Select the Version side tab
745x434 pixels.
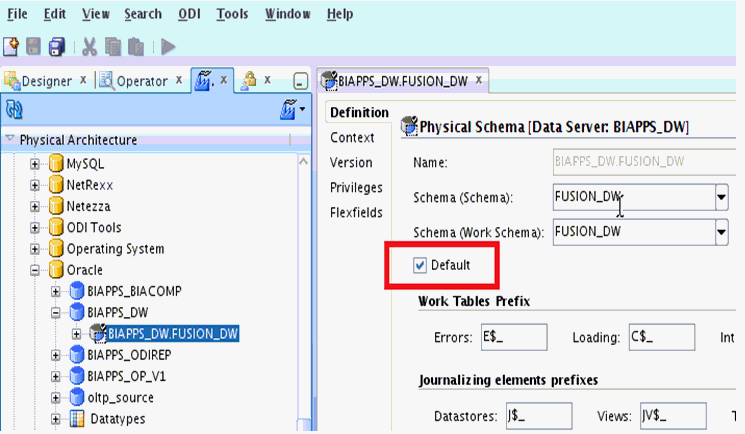click(x=351, y=163)
